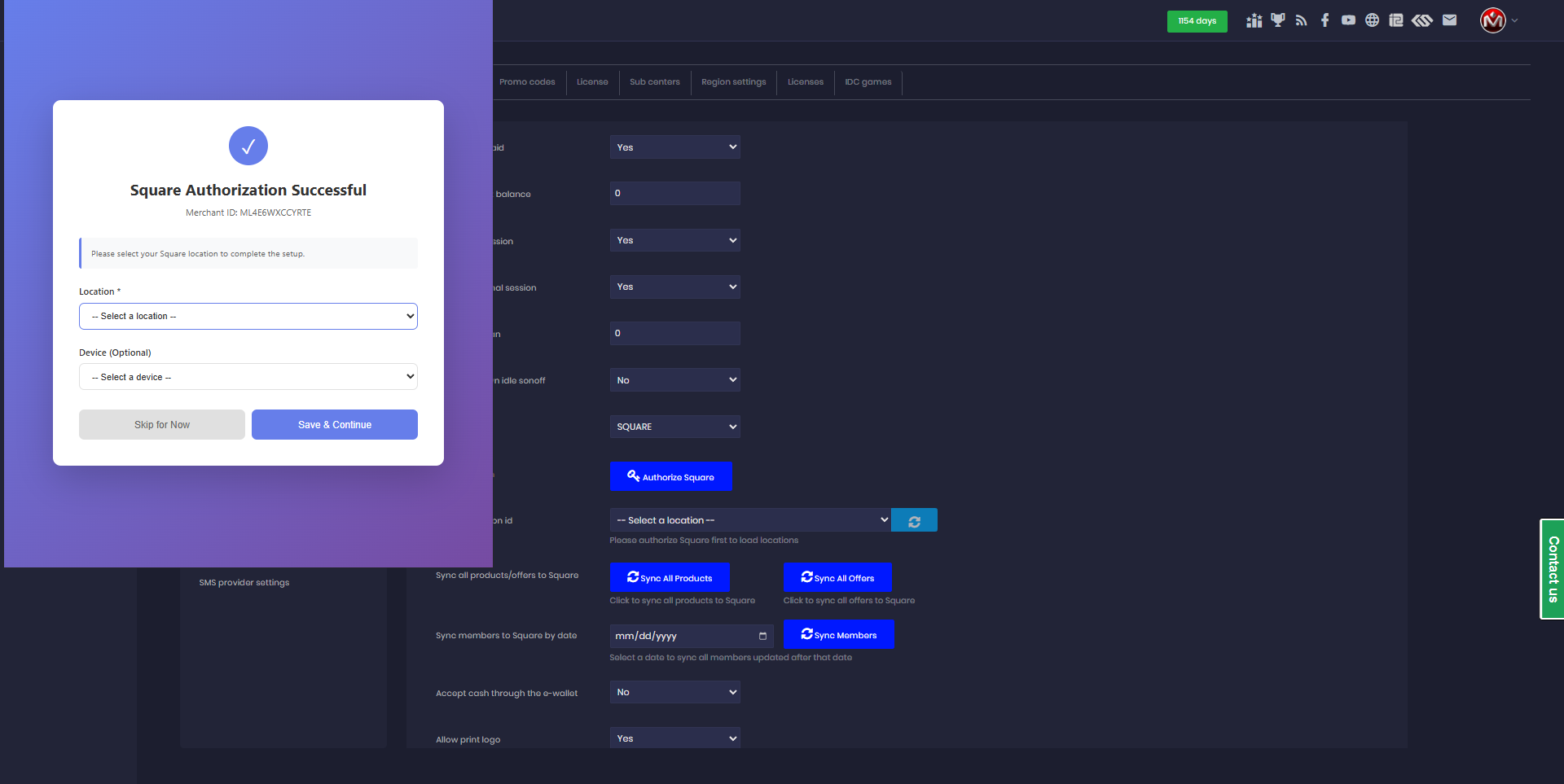Click the numeric field above idle sonoff dropdown
Screen dimensions: 1564x784
point(675,333)
